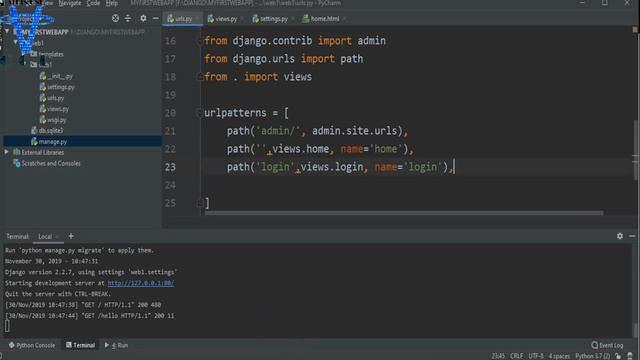Click the External Libraries icon
Image resolution: width=640 pixels, height=360 pixels.
tap(17, 152)
